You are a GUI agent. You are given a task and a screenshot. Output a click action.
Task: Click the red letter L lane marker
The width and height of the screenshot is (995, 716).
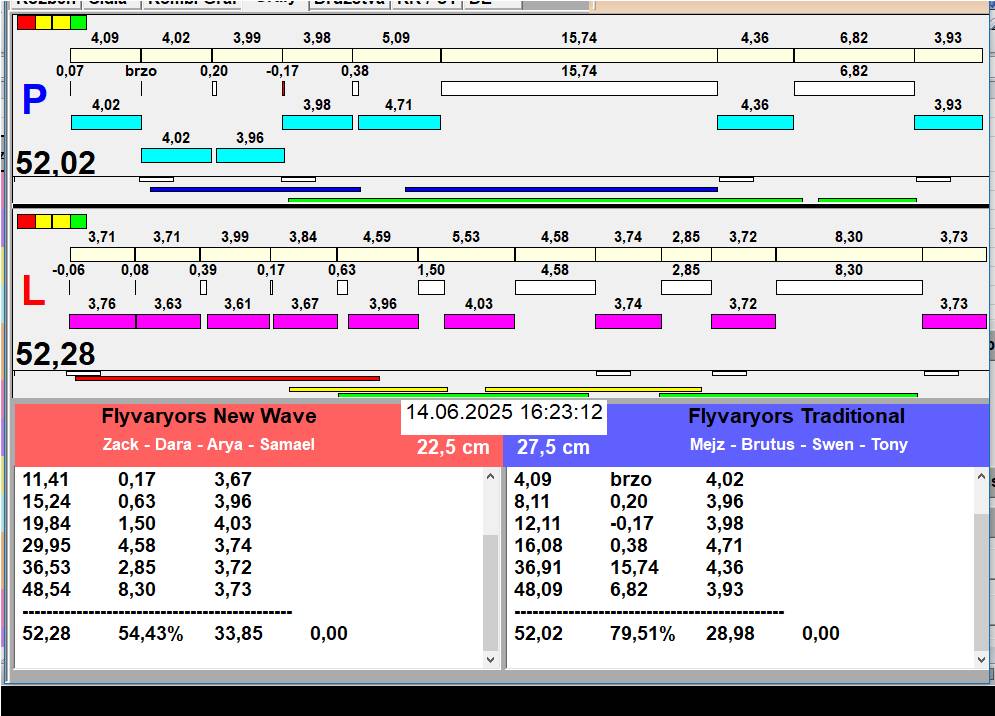click(x=33, y=291)
